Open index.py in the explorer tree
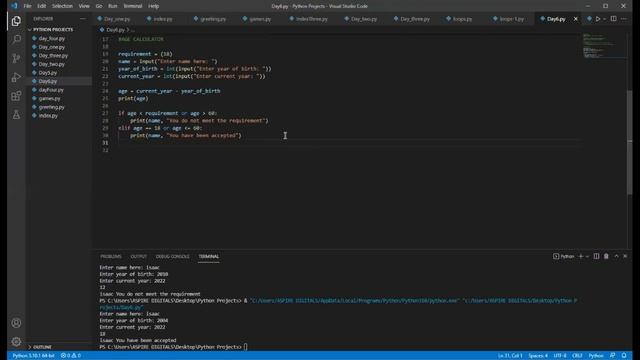 click(48, 116)
